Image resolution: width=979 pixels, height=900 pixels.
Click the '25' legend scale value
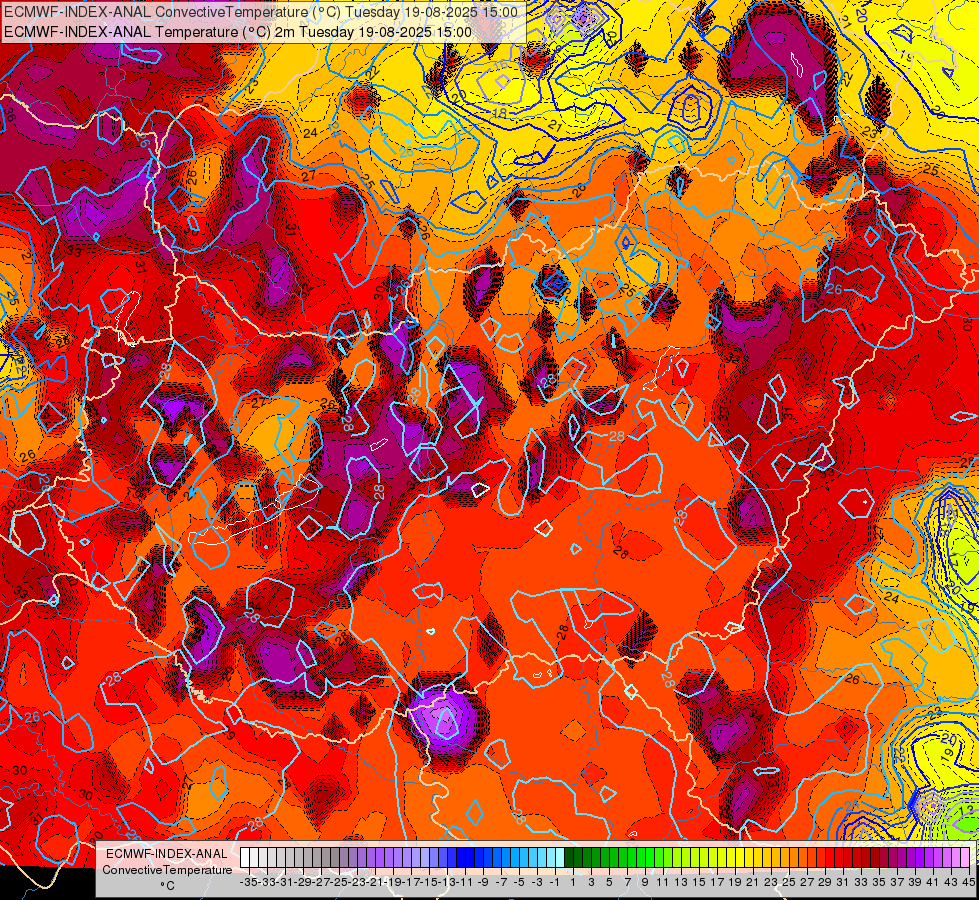[x=789, y=882]
